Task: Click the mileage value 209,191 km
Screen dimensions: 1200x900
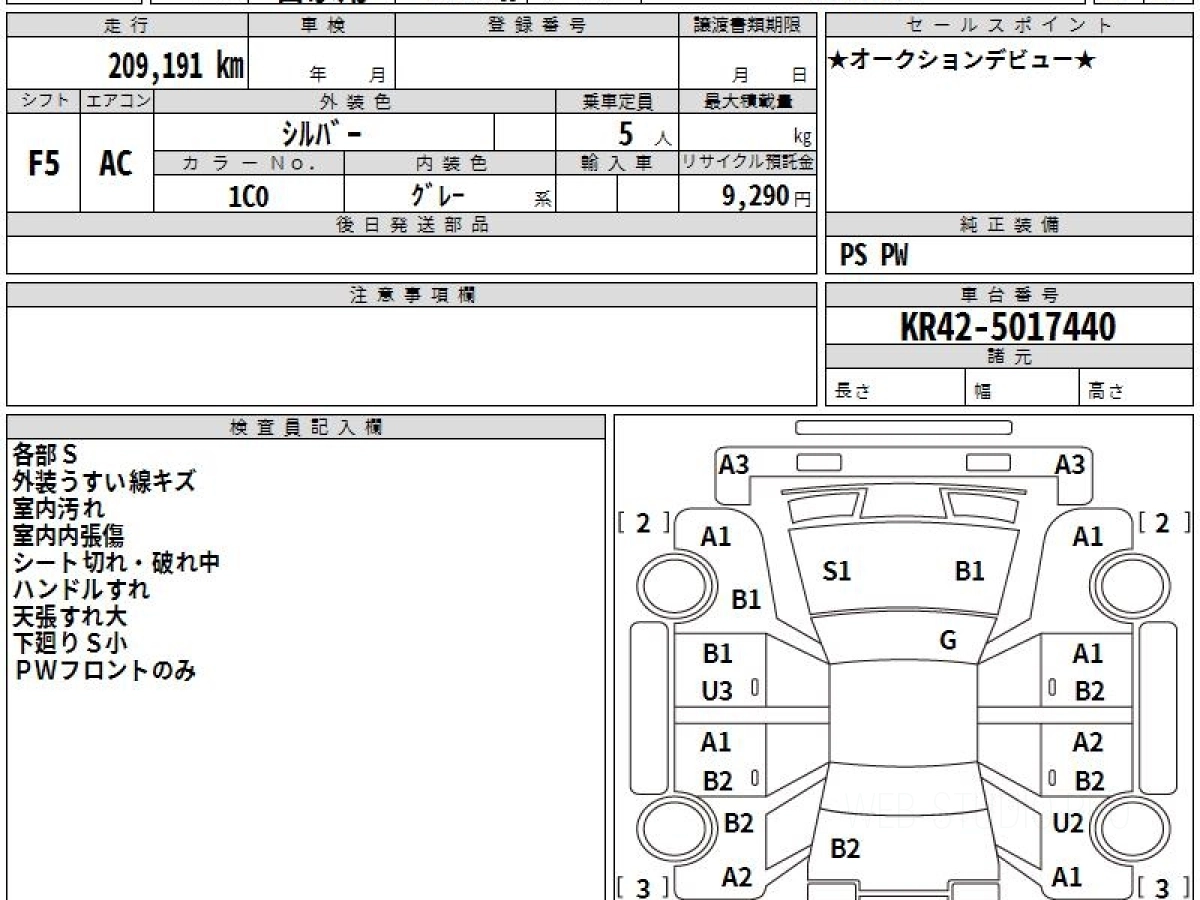Action: tap(176, 65)
